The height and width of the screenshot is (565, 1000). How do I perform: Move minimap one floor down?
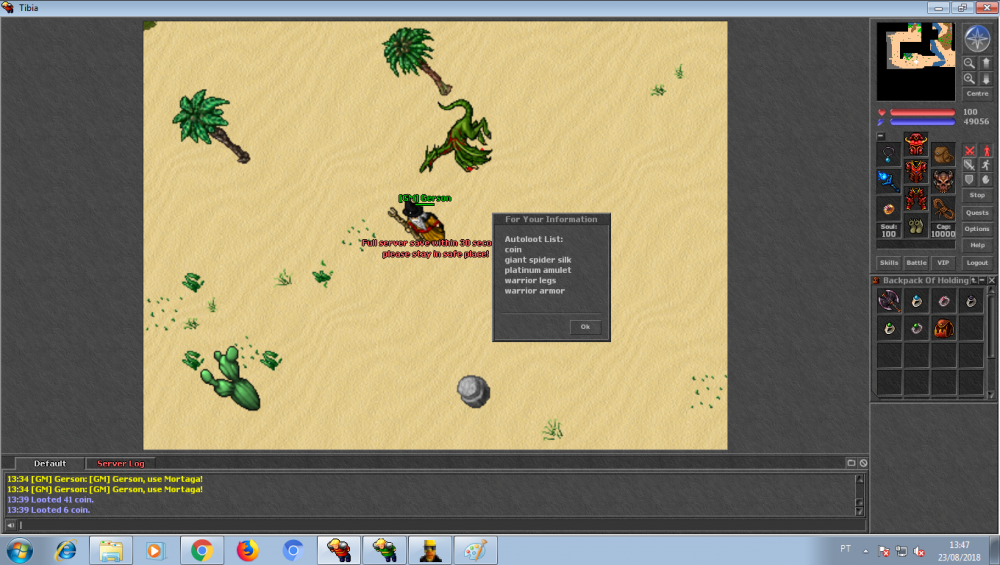(x=986, y=79)
